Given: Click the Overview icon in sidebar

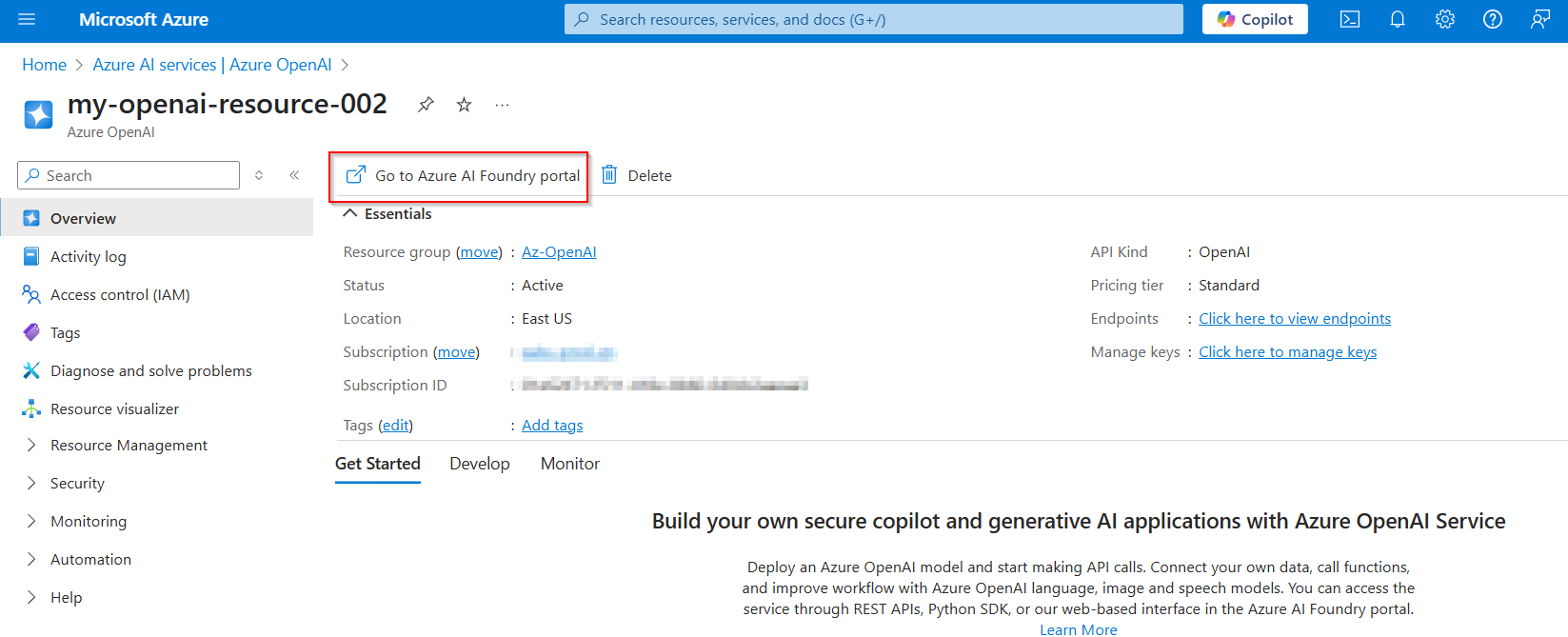Looking at the screenshot, I should click(x=31, y=218).
